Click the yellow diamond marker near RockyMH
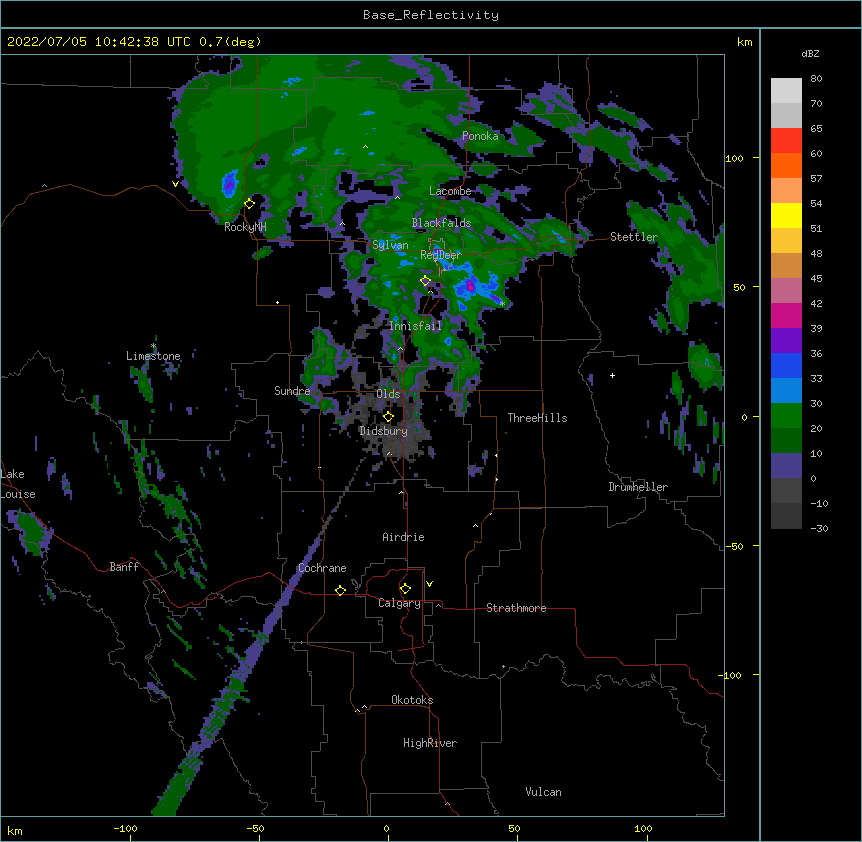 pos(250,204)
